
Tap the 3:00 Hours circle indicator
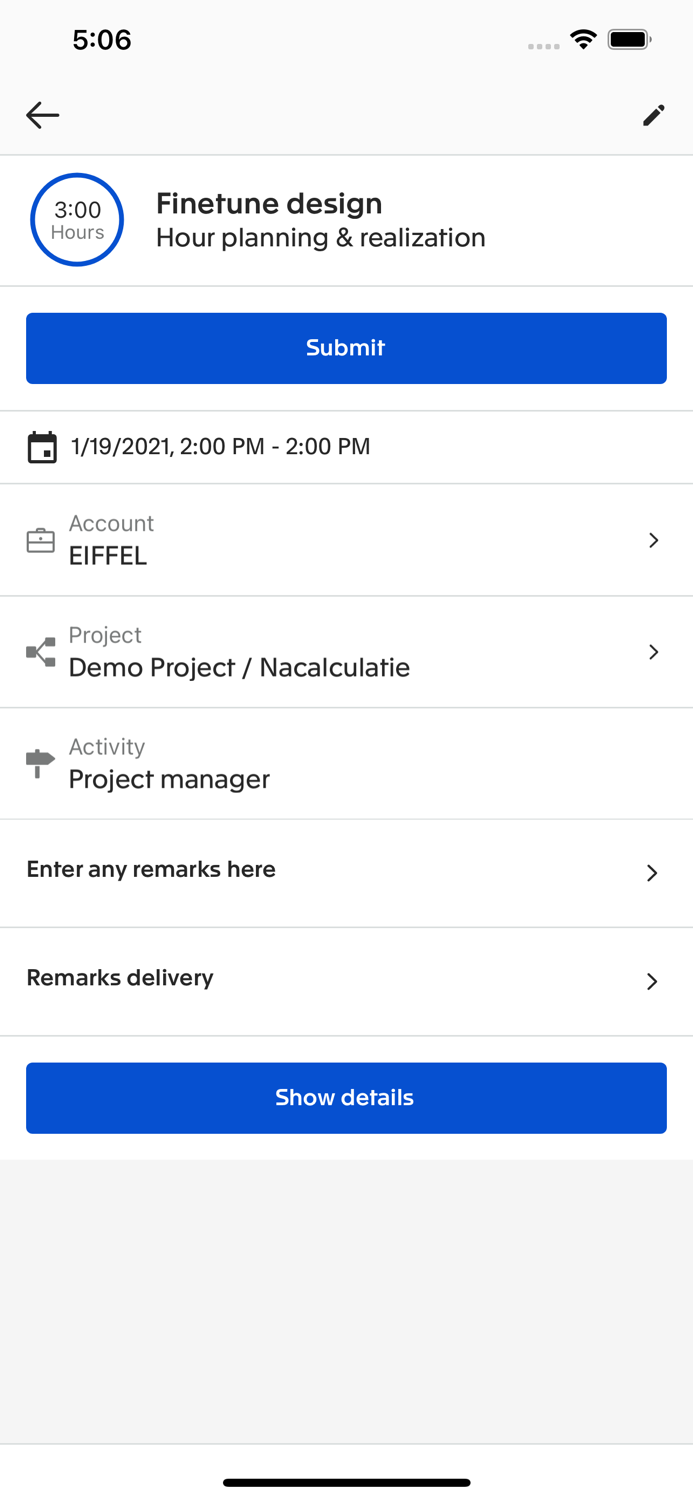pyautogui.click(x=77, y=220)
